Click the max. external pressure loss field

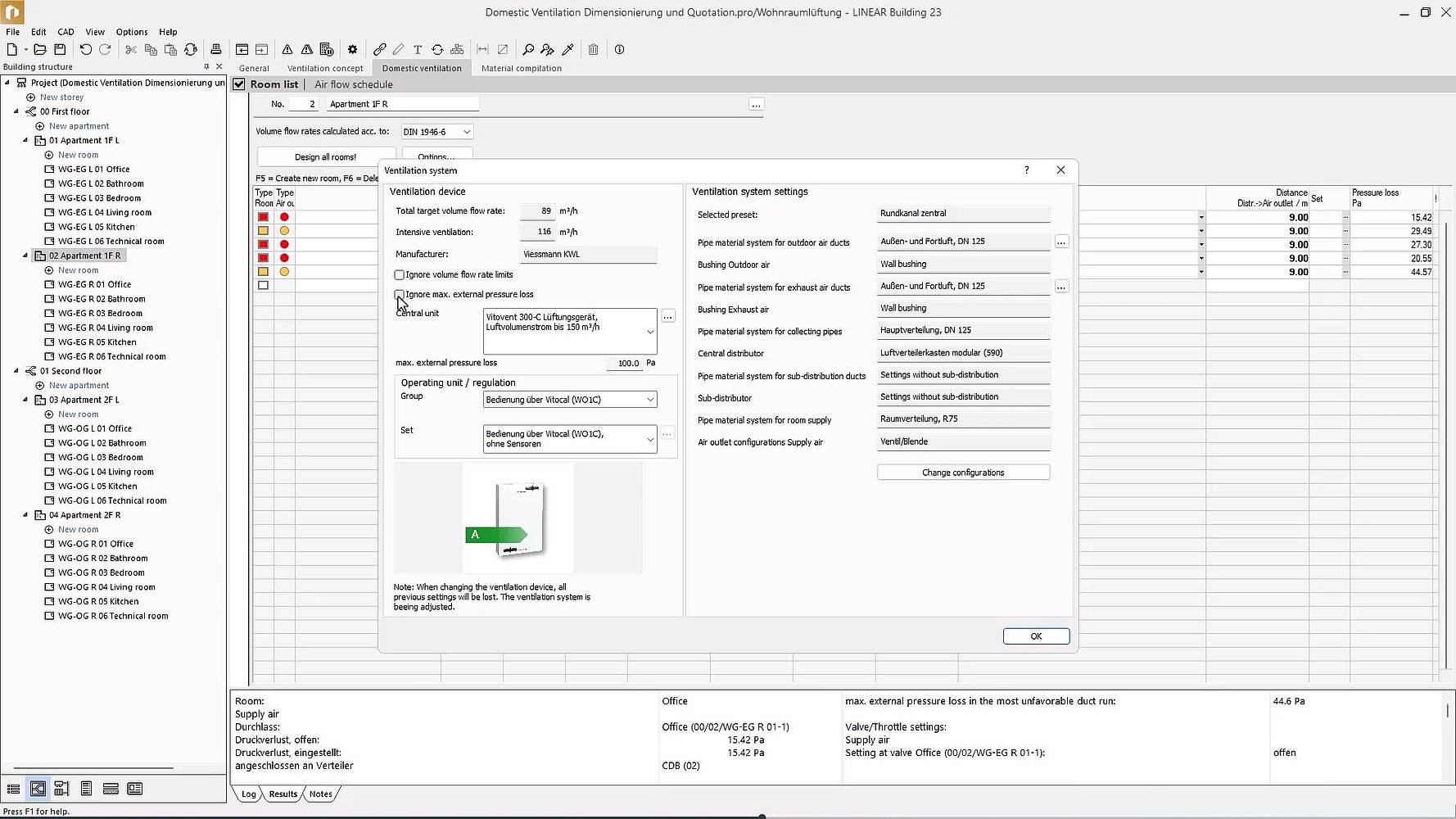pos(624,363)
